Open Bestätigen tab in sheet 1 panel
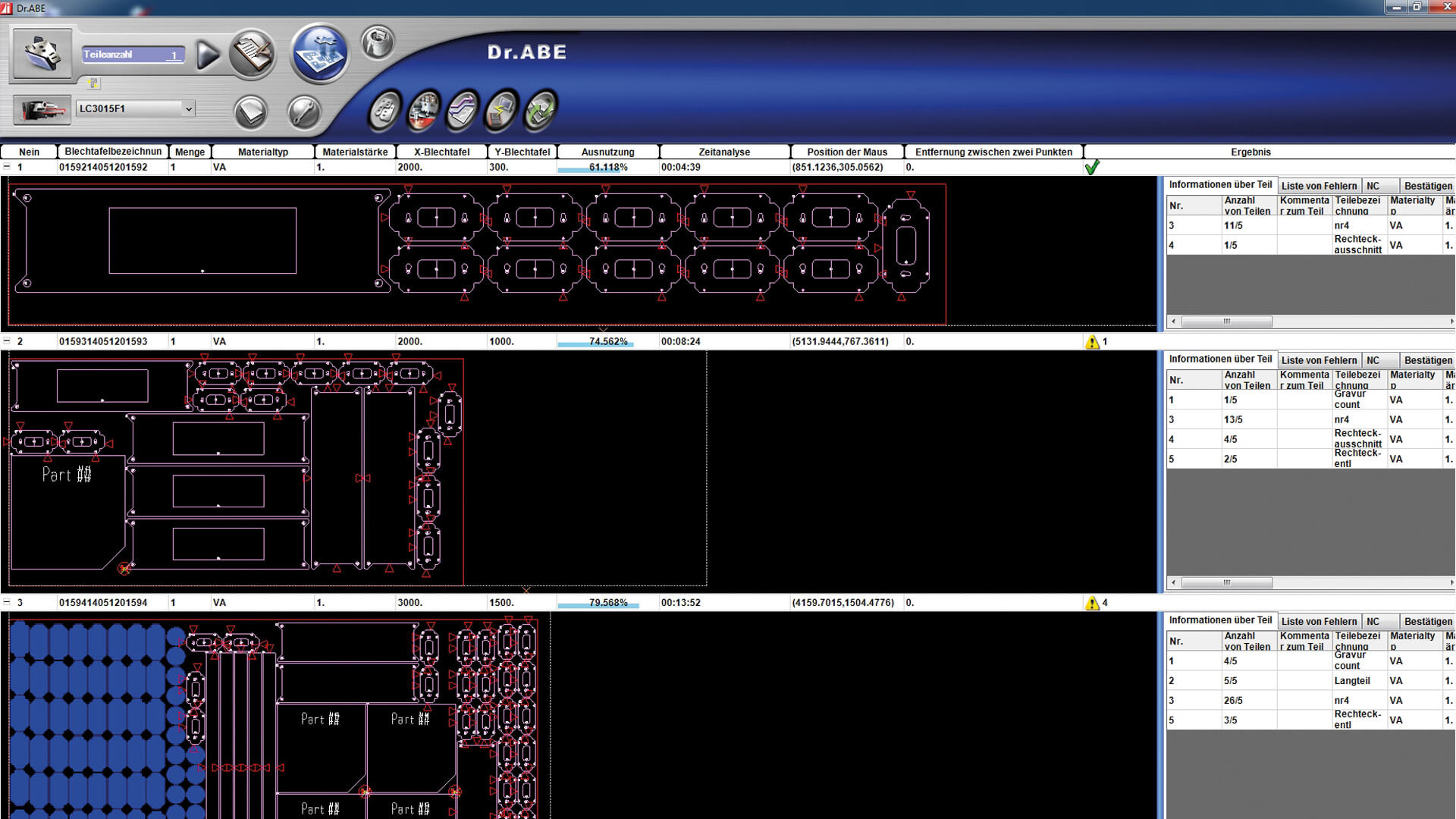1456x819 pixels. click(1428, 186)
